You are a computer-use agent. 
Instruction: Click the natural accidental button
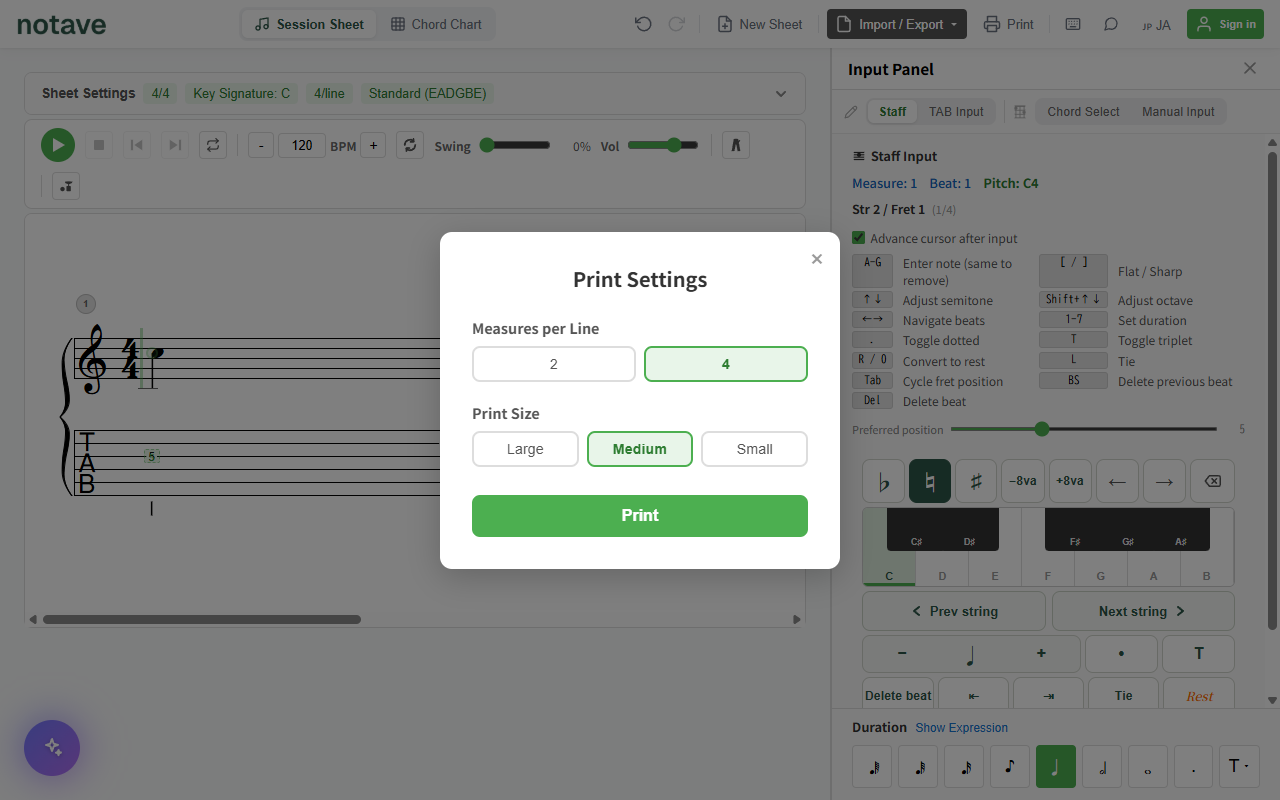(930, 481)
